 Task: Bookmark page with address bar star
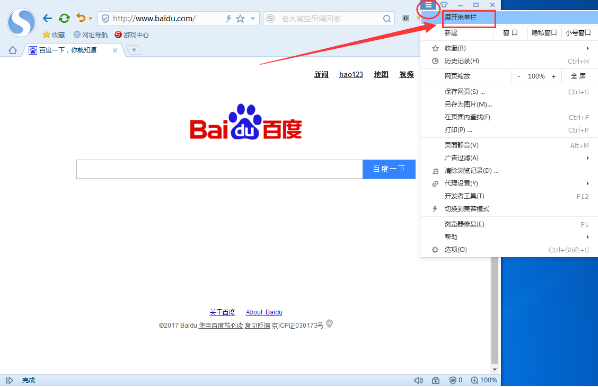pyautogui.click(x=240, y=18)
